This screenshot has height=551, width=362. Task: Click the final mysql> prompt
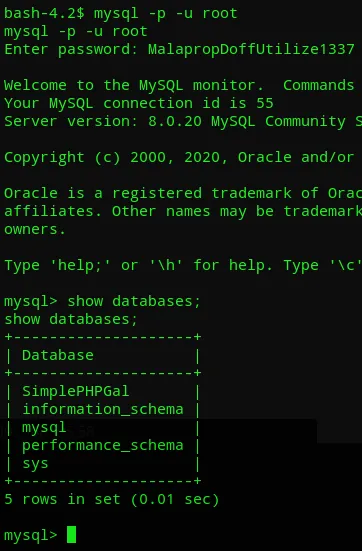click(x=31, y=535)
